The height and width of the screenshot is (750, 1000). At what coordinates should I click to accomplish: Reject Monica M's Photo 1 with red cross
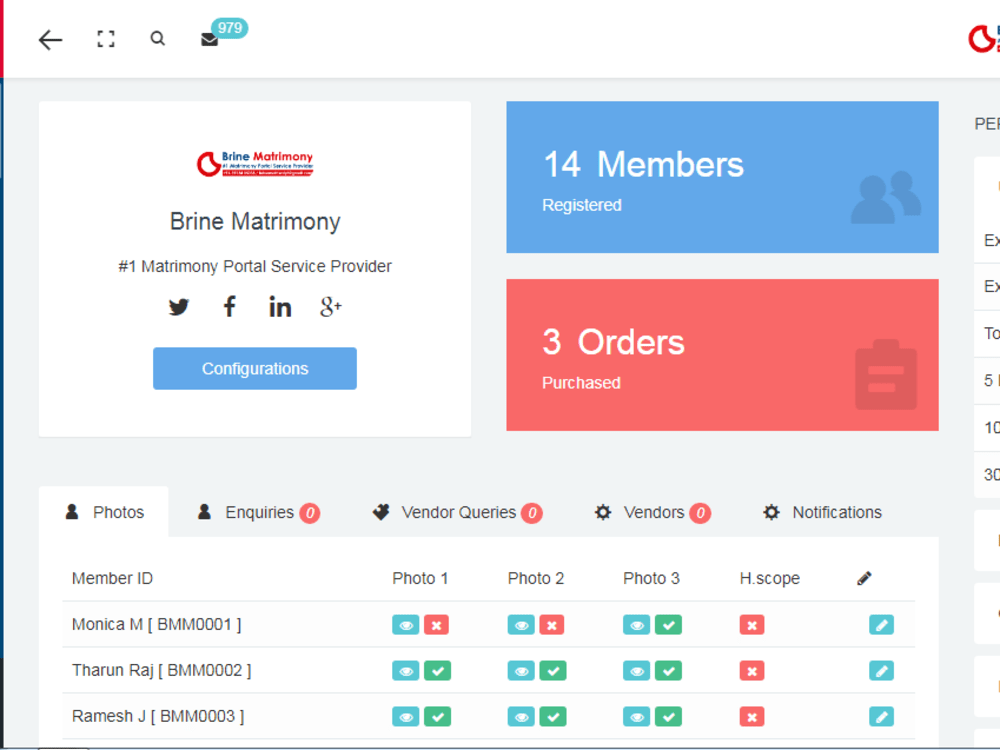[x=436, y=624]
